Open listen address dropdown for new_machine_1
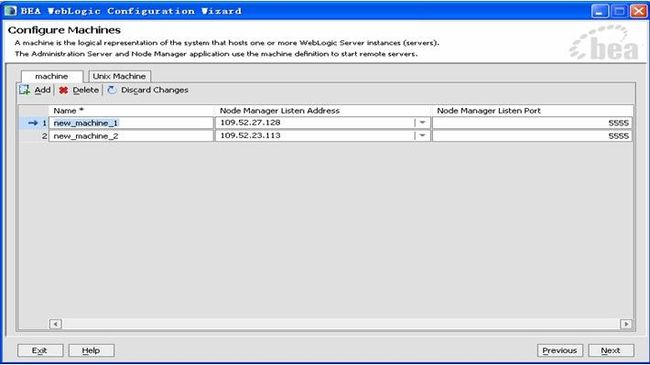The height and width of the screenshot is (365, 650). [x=422, y=123]
